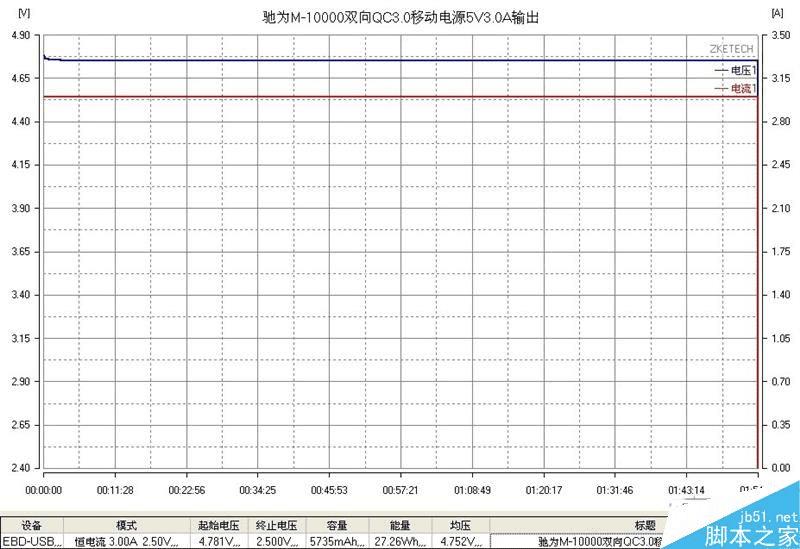Click the 0.00 current axis label
Screen dimensions: 800x549
781,468
